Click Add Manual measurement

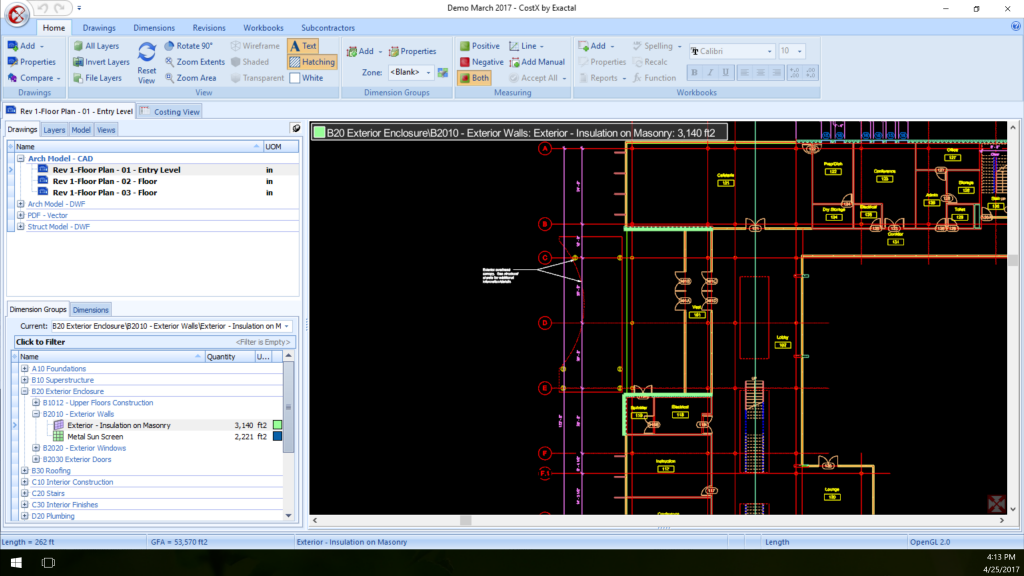coord(537,62)
